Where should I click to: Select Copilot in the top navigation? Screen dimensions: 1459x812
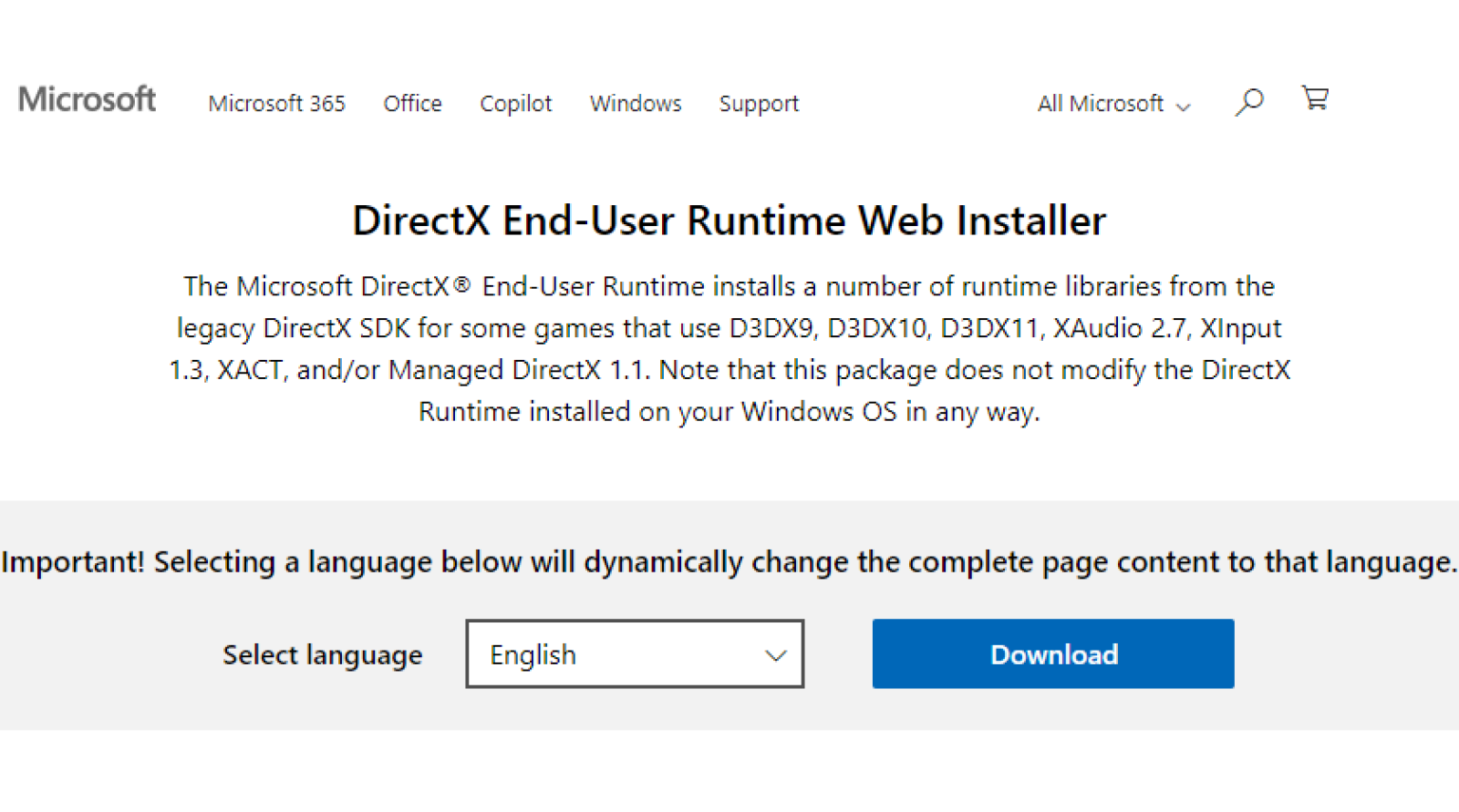[515, 104]
